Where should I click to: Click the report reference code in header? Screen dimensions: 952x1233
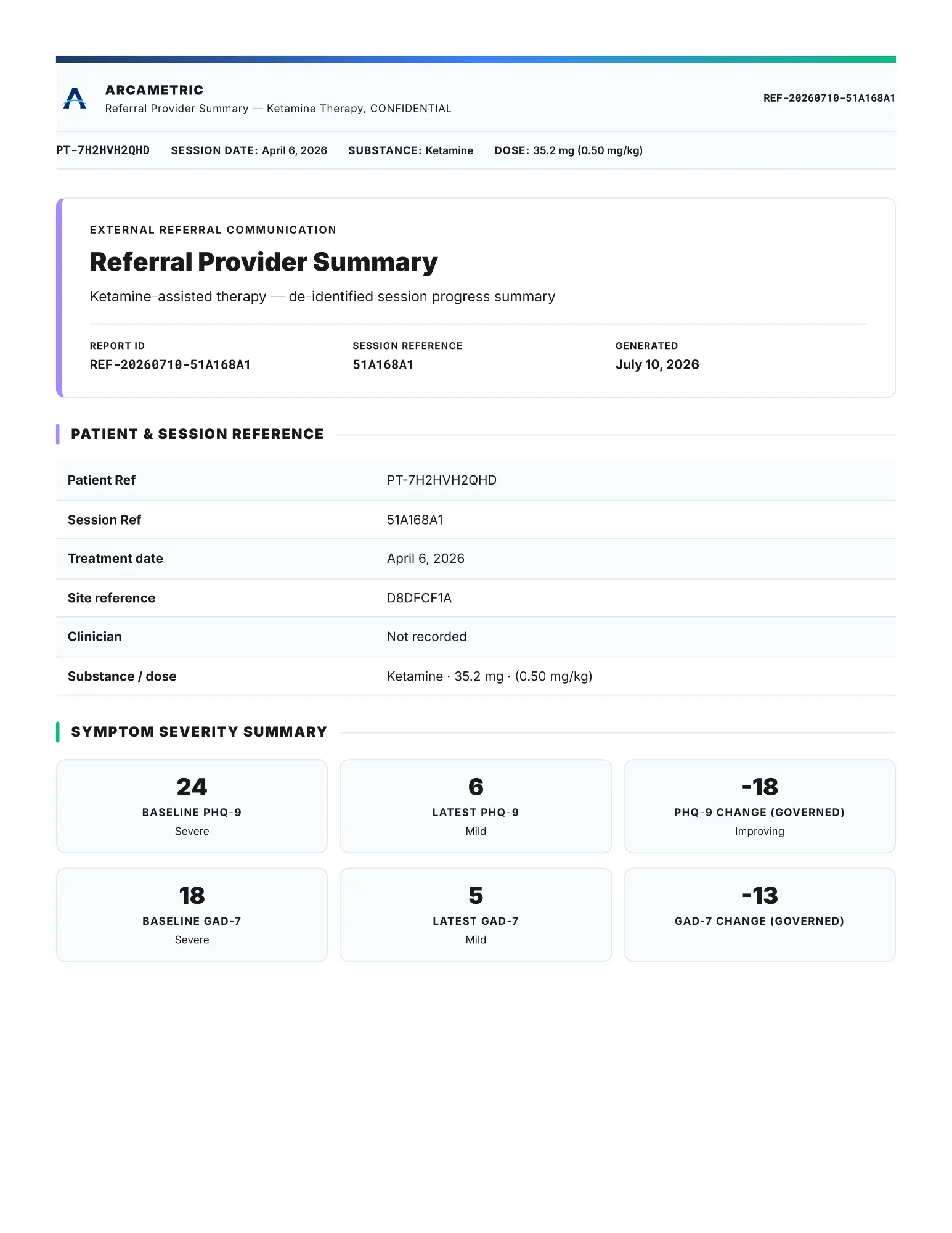point(829,98)
